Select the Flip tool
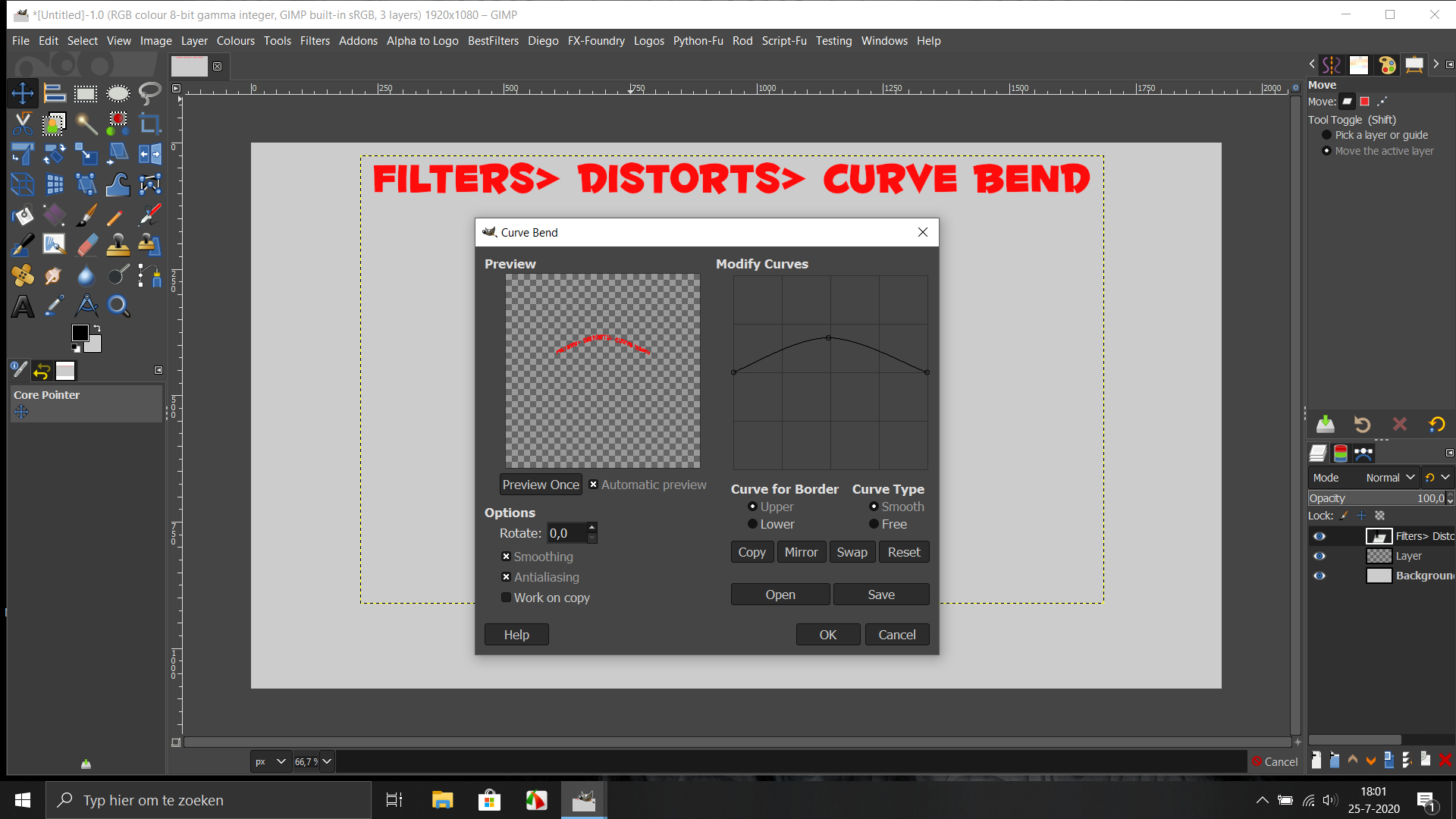The width and height of the screenshot is (1456, 819). 149,154
